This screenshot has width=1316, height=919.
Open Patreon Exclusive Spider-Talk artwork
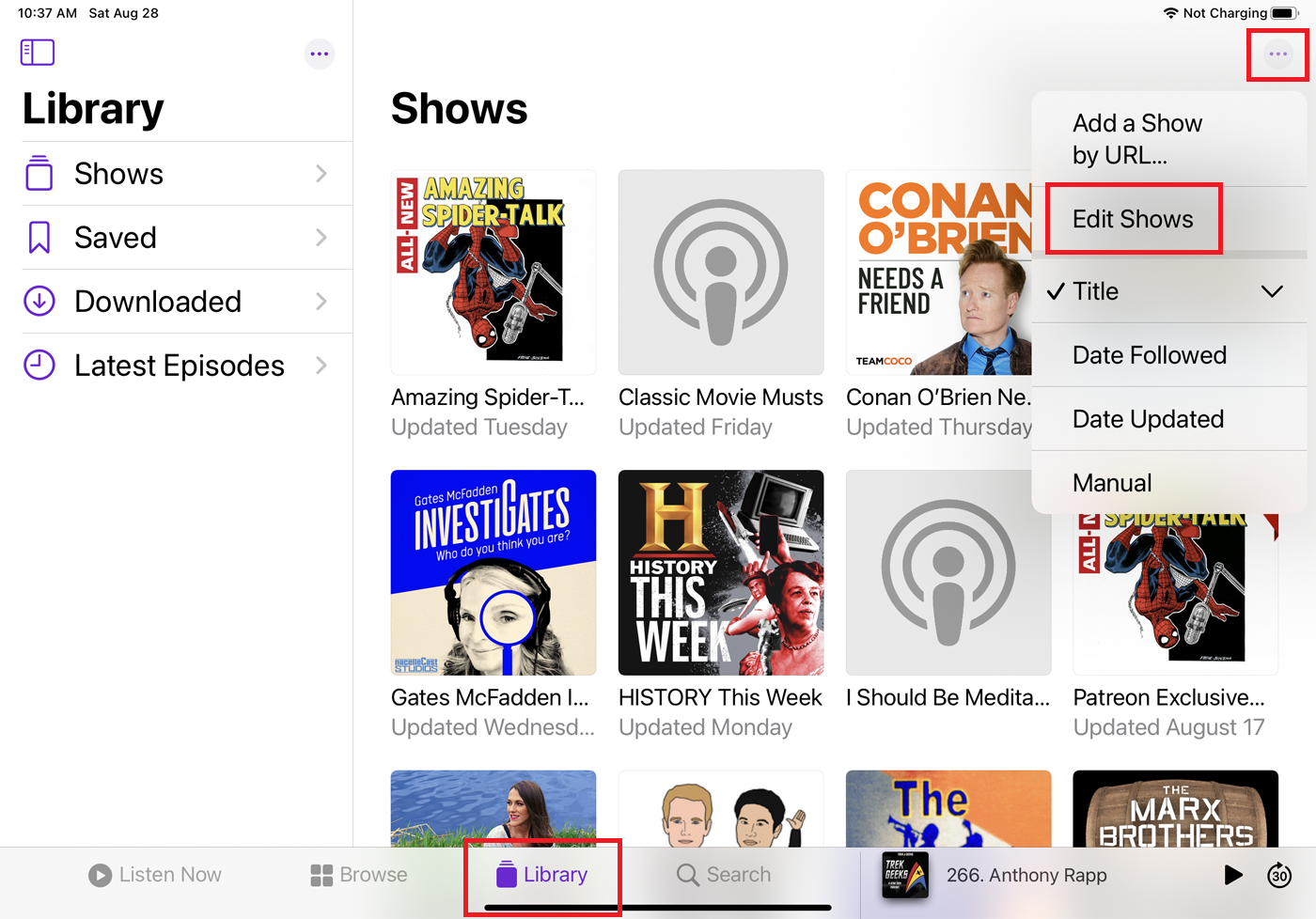[x=1176, y=594]
